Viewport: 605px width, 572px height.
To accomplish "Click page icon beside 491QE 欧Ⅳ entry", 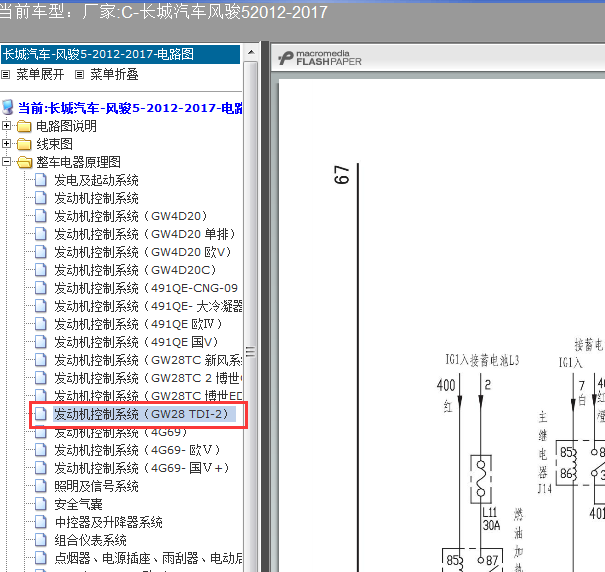I will [41, 324].
